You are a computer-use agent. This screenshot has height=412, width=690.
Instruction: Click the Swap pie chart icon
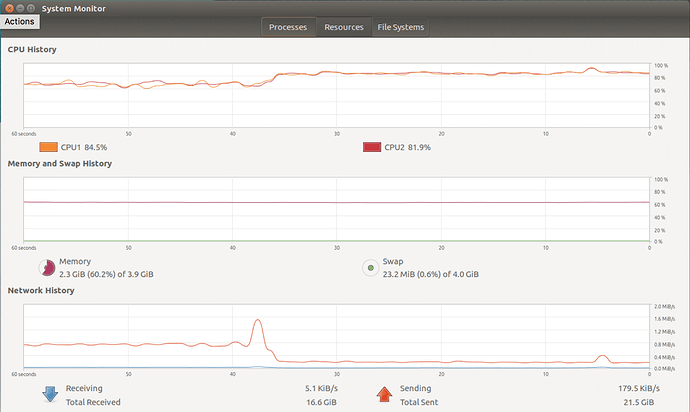[371, 268]
